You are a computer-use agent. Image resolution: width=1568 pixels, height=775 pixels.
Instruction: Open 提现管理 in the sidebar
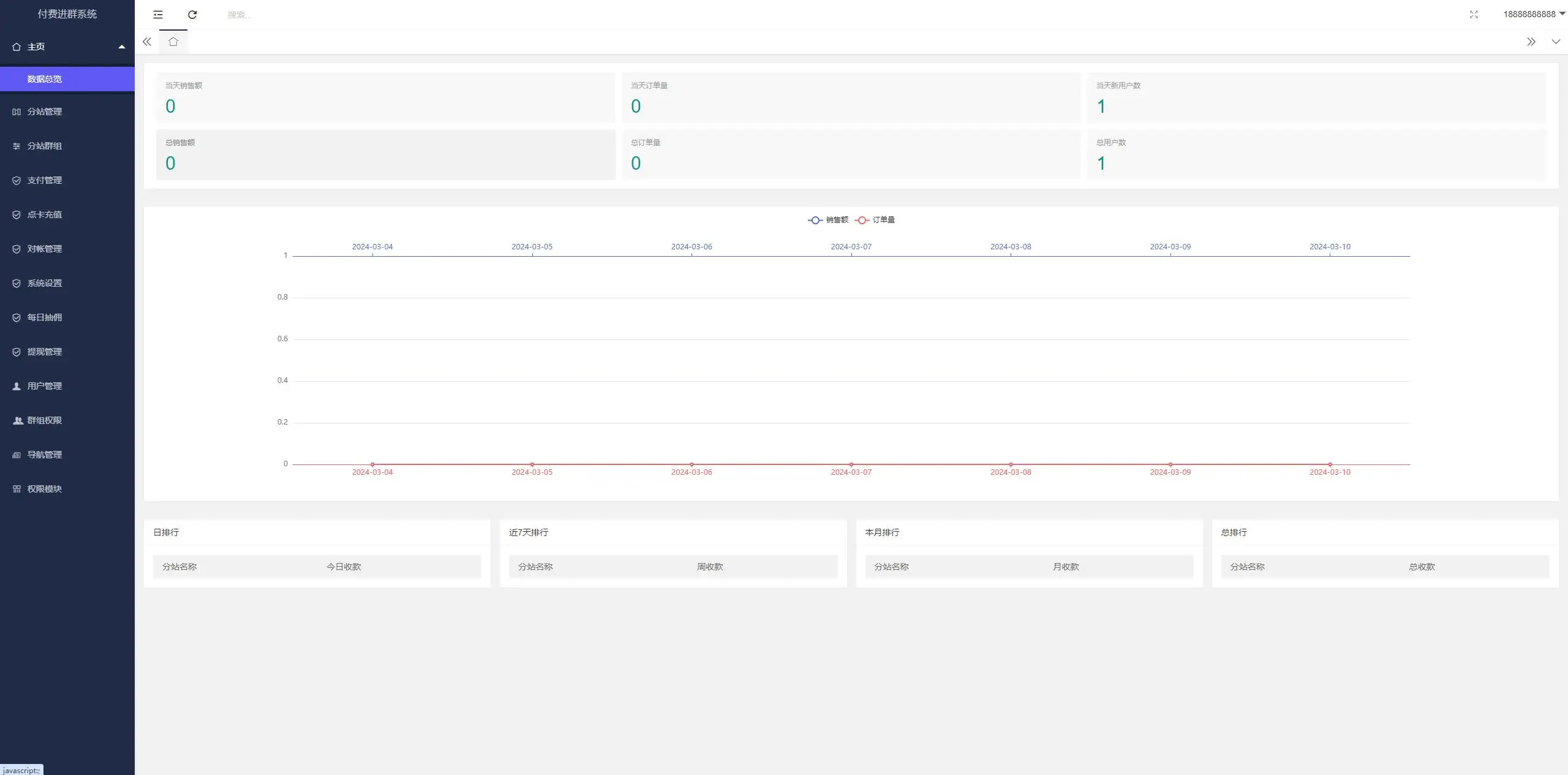45,352
